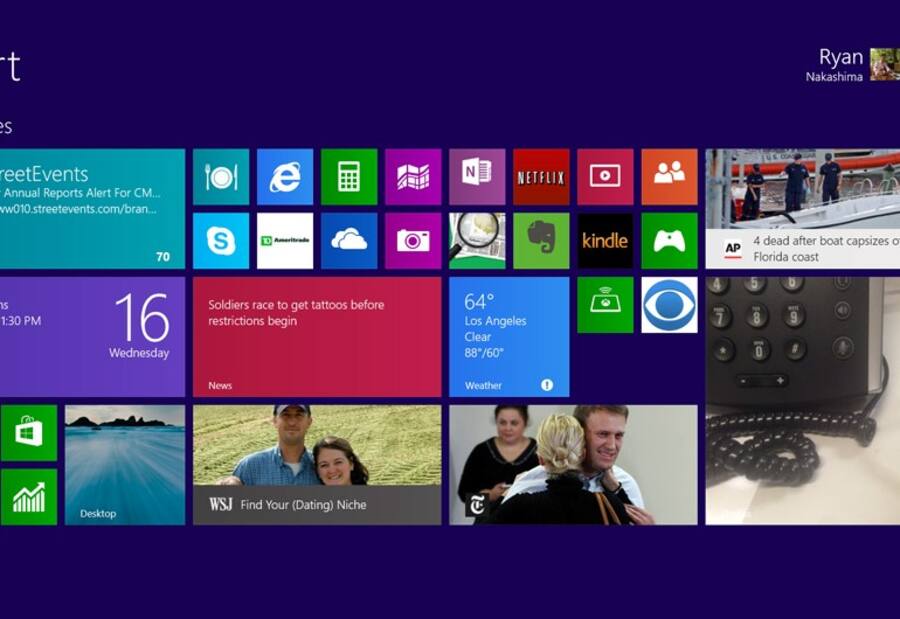This screenshot has height=619, width=900.
Task: Open the Maps tile
Action: point(413,177)
